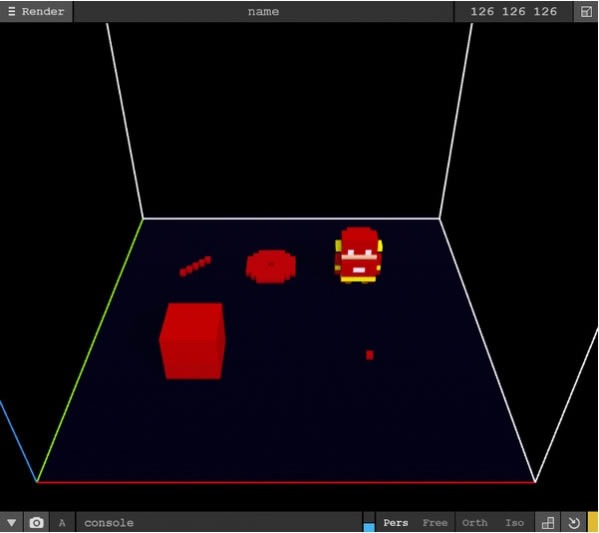Click the voxel grid icon in bottom bar
This screenshot has width=599, height=533.
548,522
